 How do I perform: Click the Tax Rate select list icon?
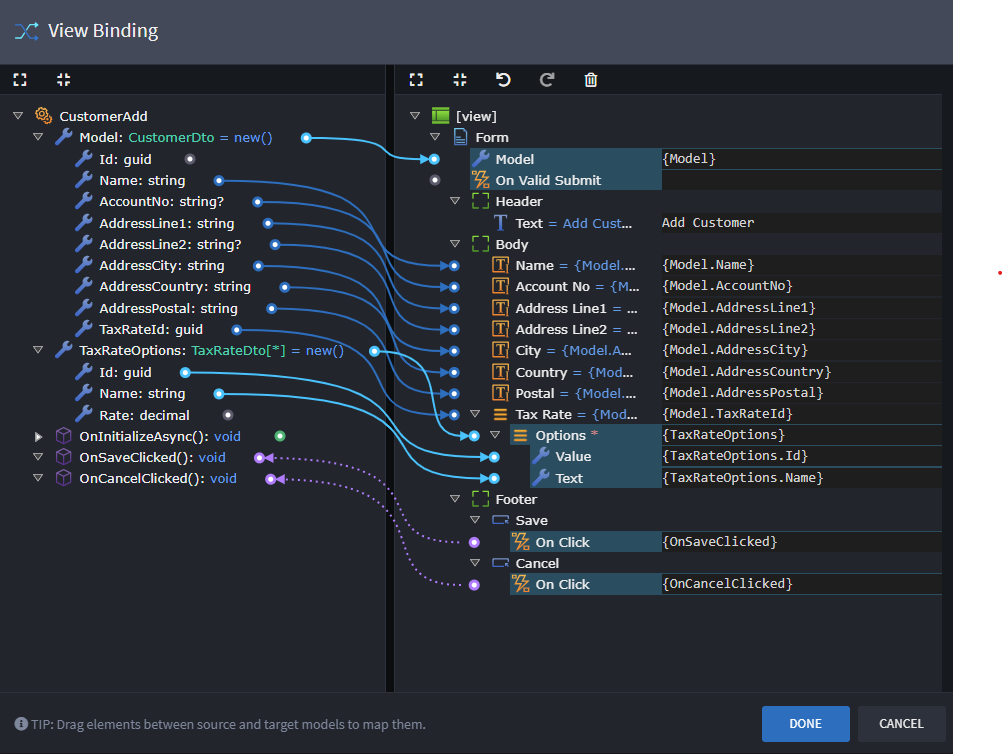[500, 414]
